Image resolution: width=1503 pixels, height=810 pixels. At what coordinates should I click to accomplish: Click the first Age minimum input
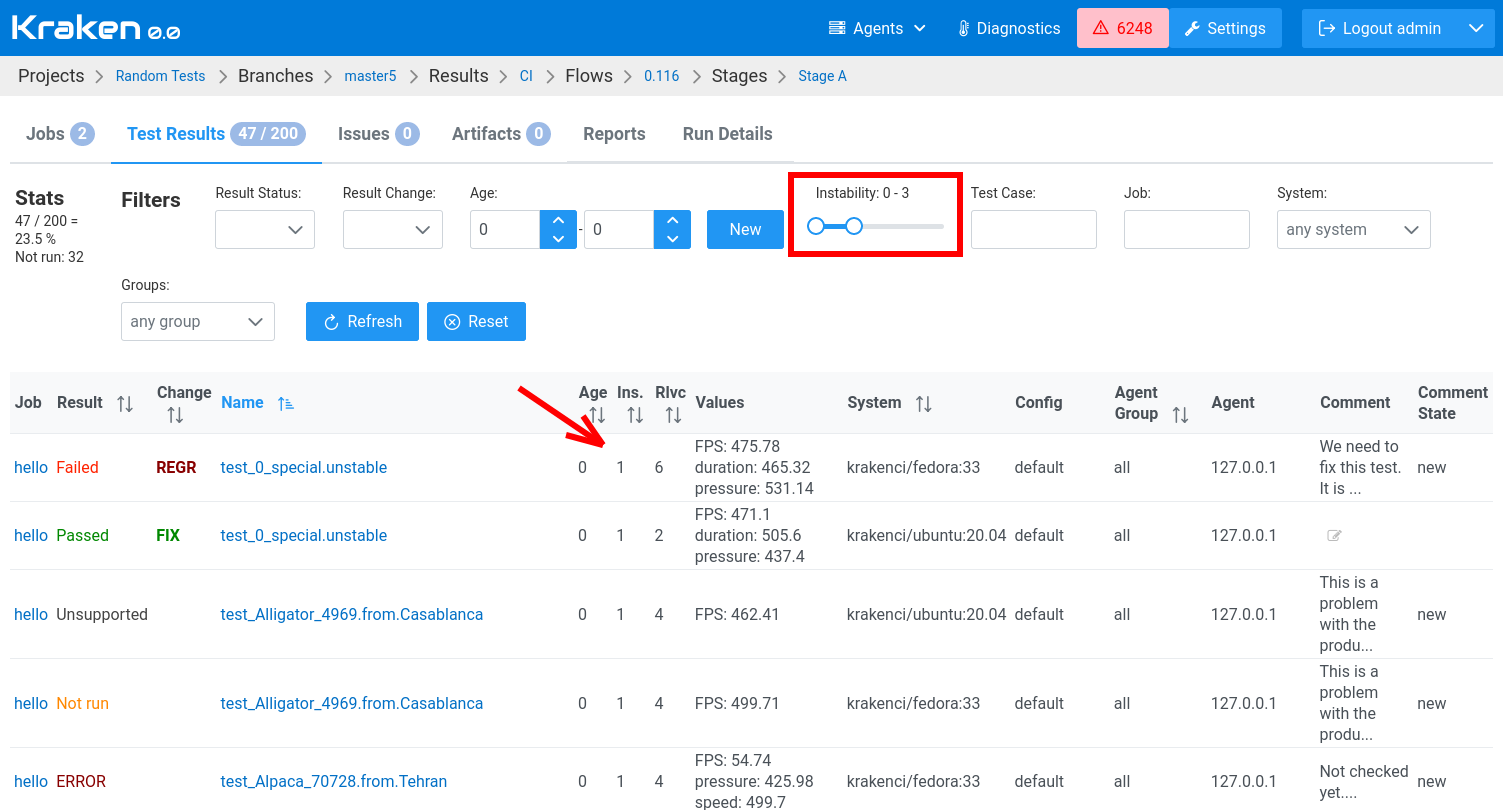pyautogui.click(x=505, y=229)
